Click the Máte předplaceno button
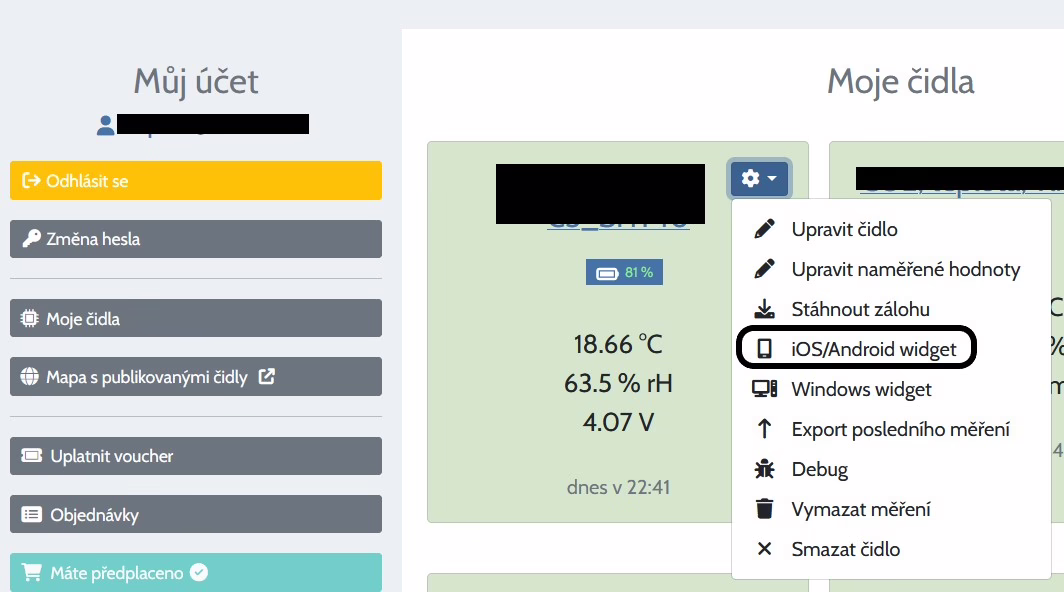Viewport: 1064px width, 592px height. click(x=196, y=573)
